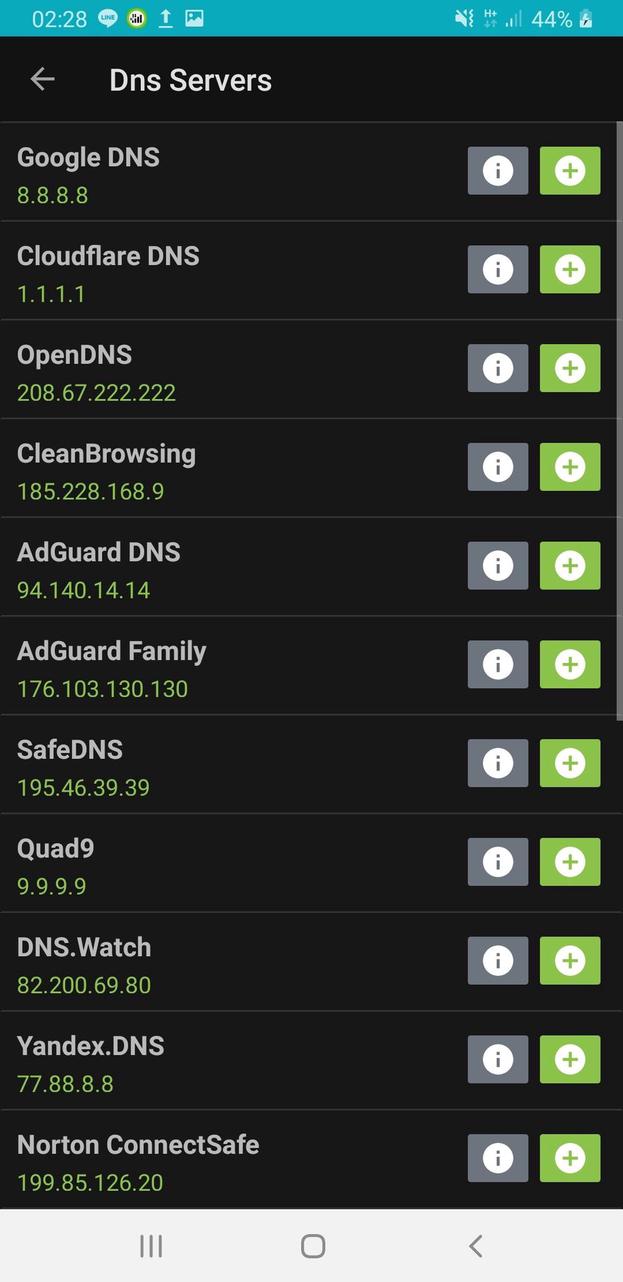This screenshot has height=1282, width=623.
Task: View info about Google DNS
Action: point(497,170)
